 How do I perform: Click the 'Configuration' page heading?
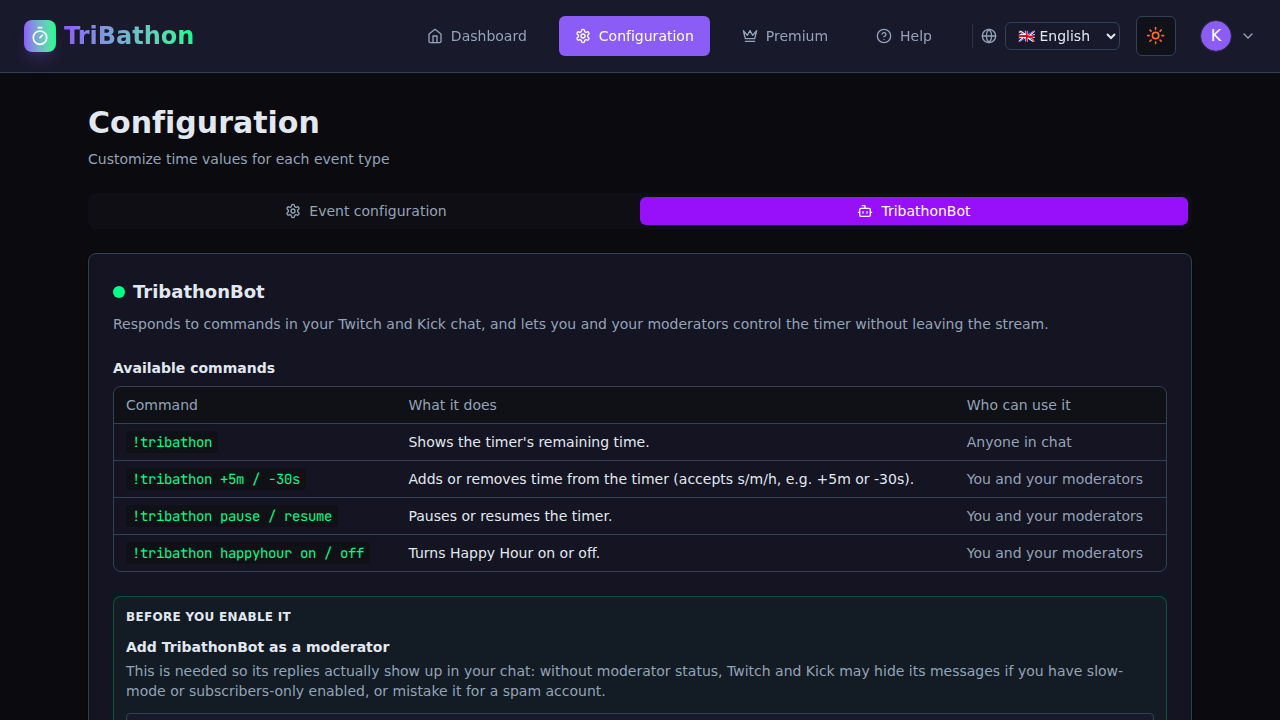(204, 122)
